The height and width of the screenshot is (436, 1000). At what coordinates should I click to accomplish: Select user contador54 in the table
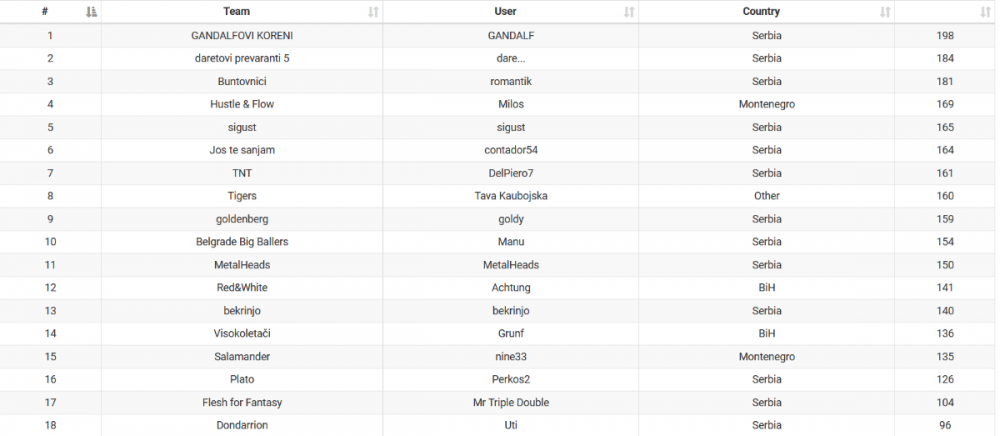[x=510, y=150]
